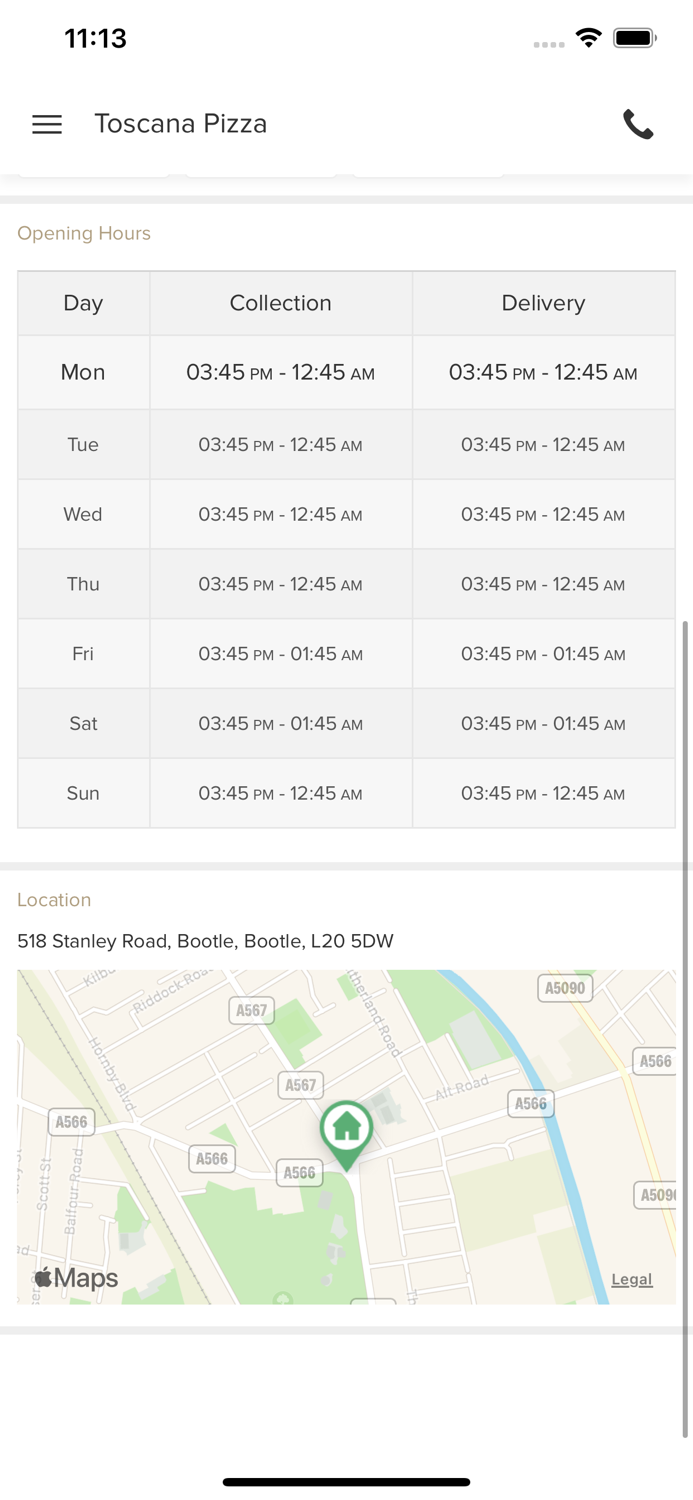Tap the 518 Stanley Road address

pos(205,941)
